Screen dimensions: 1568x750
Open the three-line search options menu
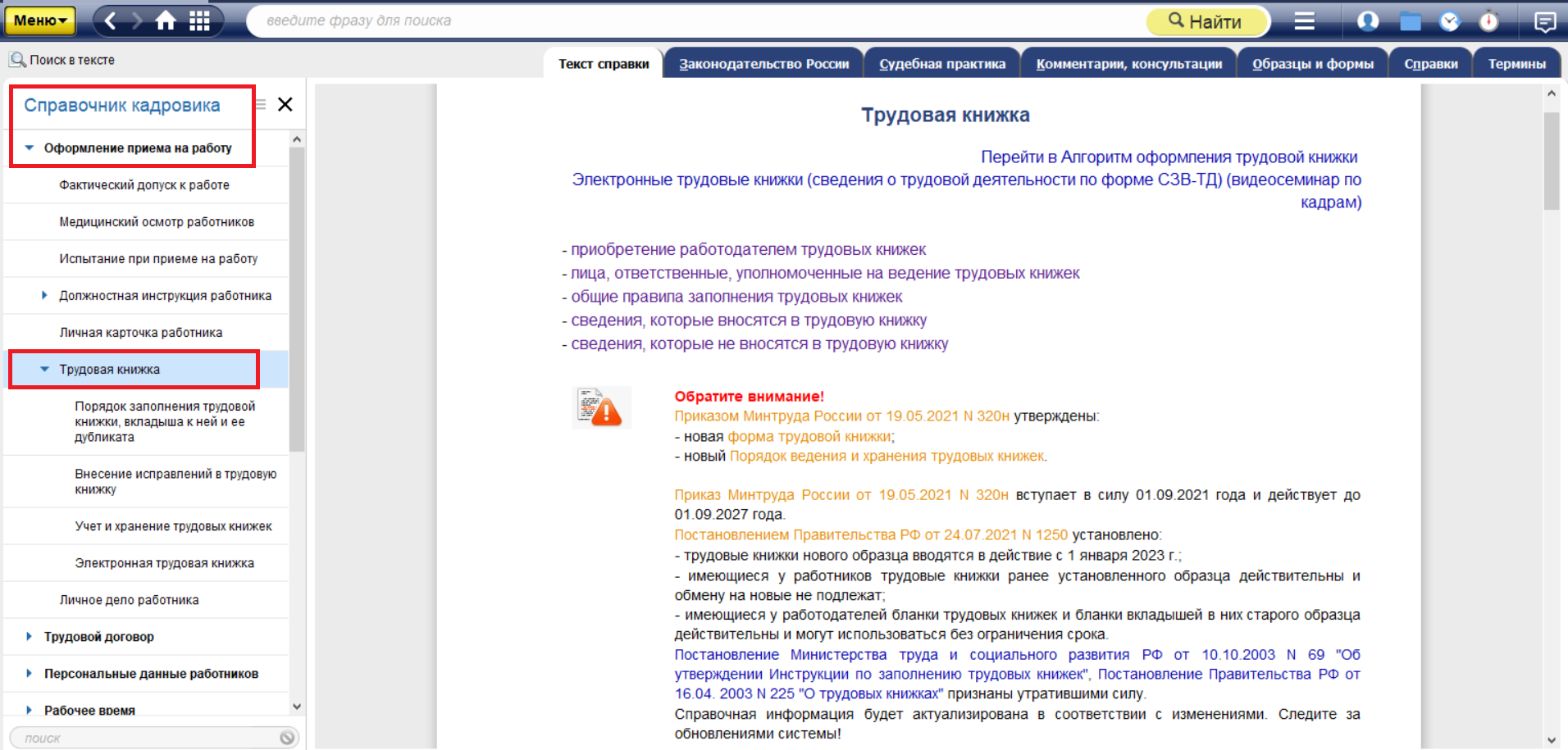[1304, 20]
